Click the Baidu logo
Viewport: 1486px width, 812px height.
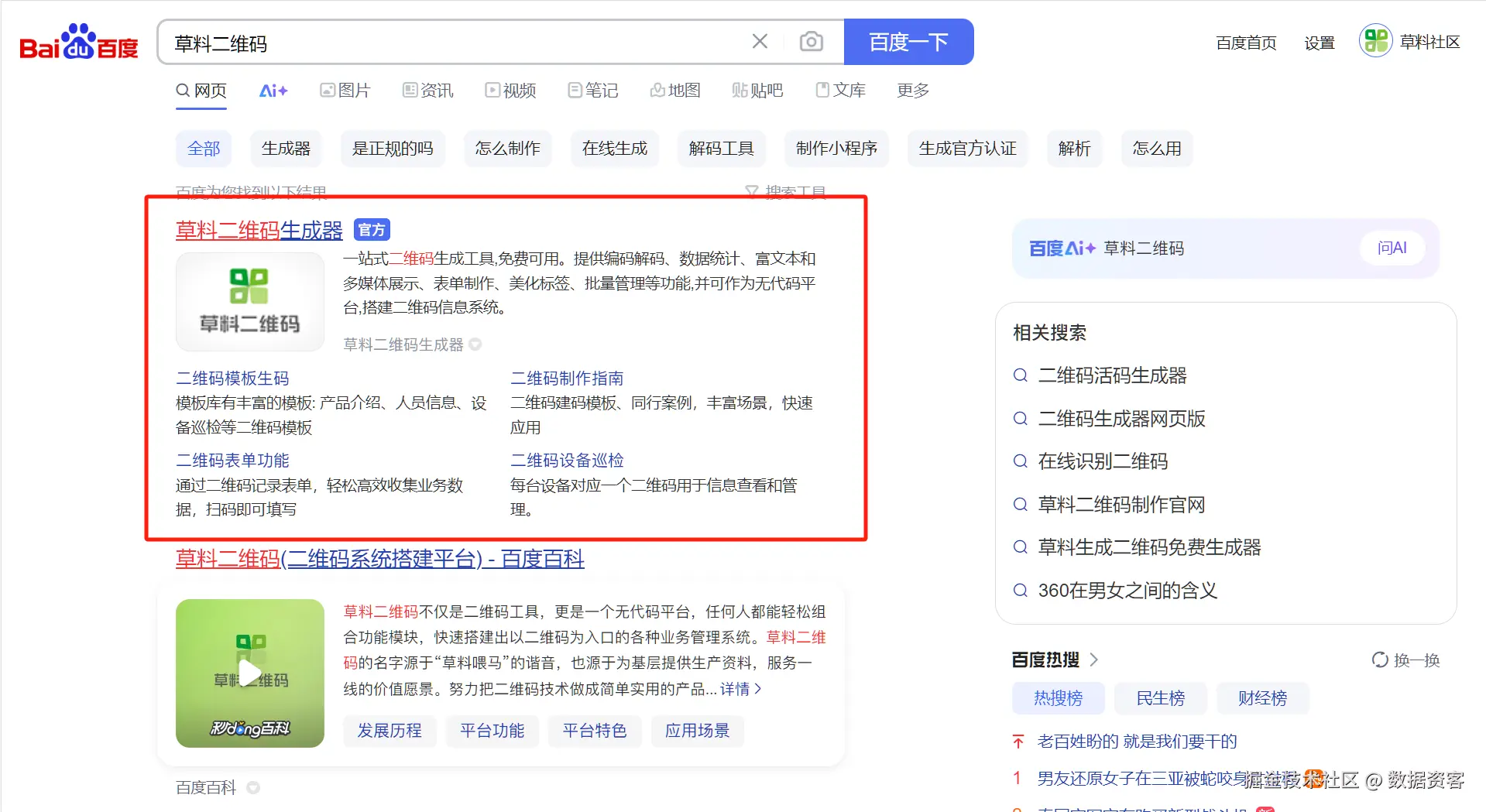pos(79,42)
